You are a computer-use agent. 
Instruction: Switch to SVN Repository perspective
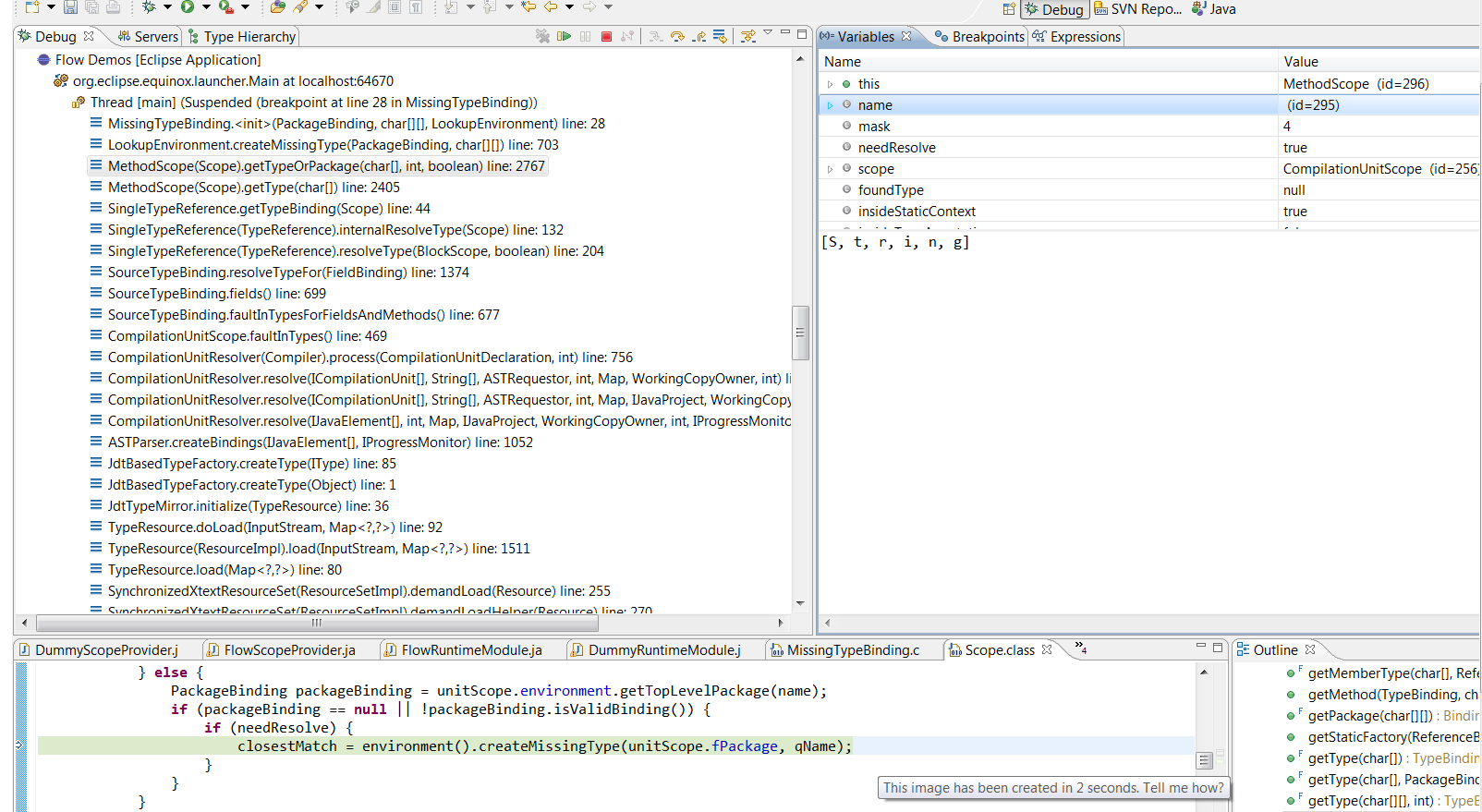coord(1137,9)
